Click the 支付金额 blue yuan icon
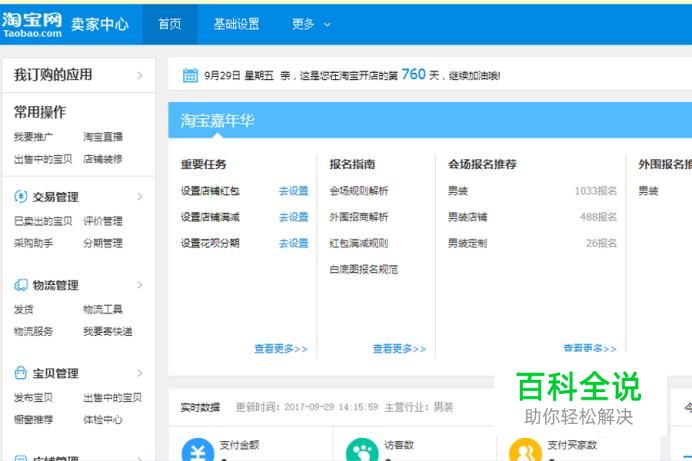The image size is (692, 461). pyautogui.click(x=198, y=450)
